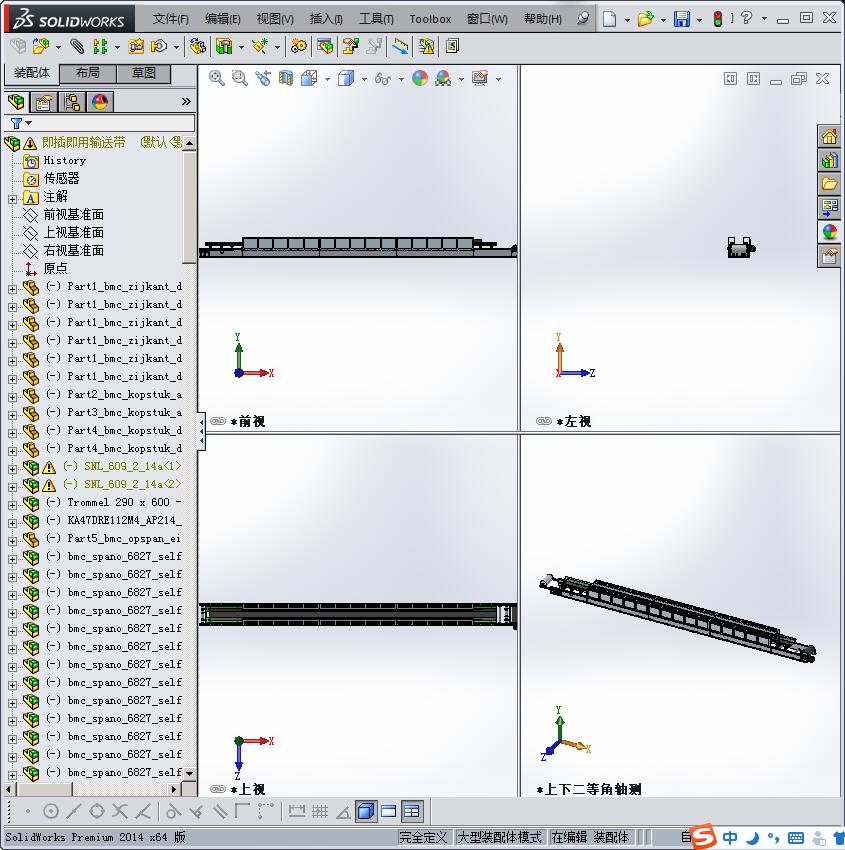The height and width of the screenshot is (850, 845).
Task: Click the New document icon
Action: pos(610,20)
